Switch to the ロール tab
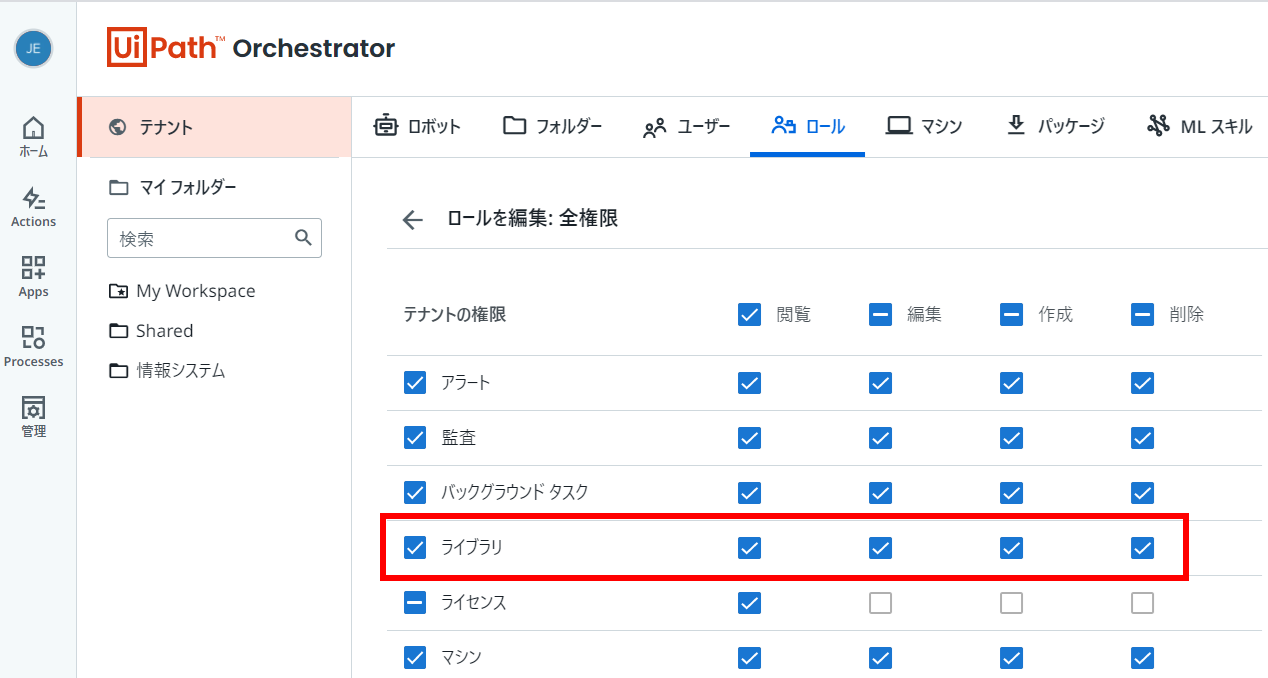This screenshot has height=678, width=1268. pos(808,126)
